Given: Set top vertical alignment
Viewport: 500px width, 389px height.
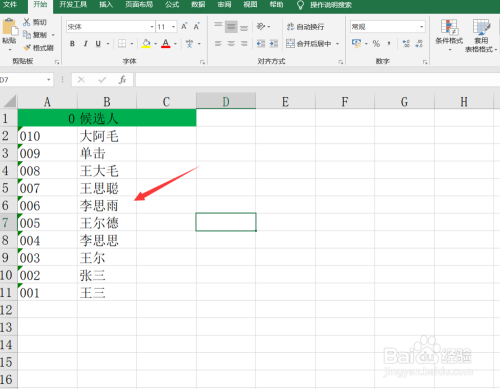Looking at the screenshot, I should point(218,26).
